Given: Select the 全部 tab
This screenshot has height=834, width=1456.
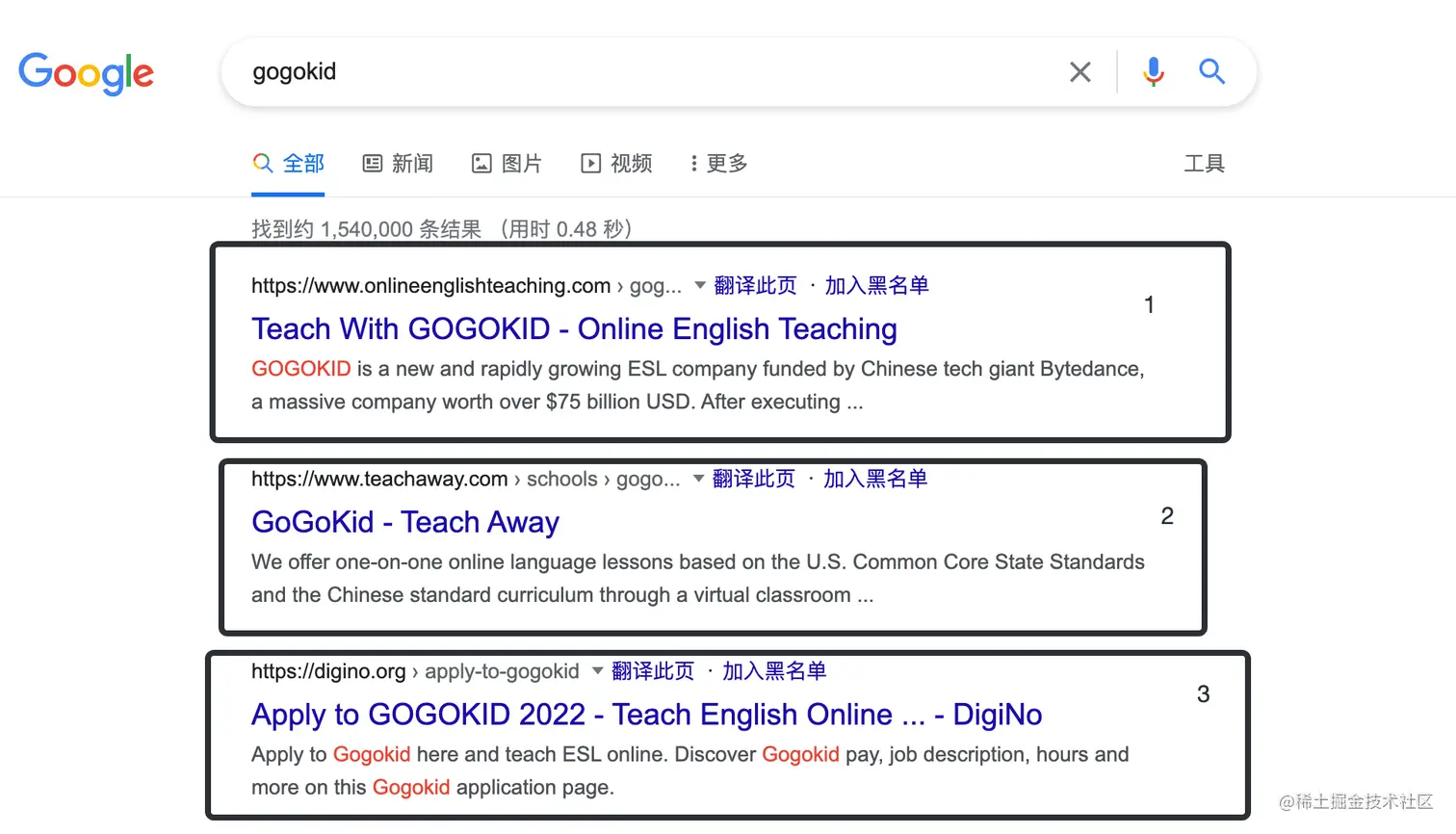Looking at the screenshot, I should [x=288, y=164].
